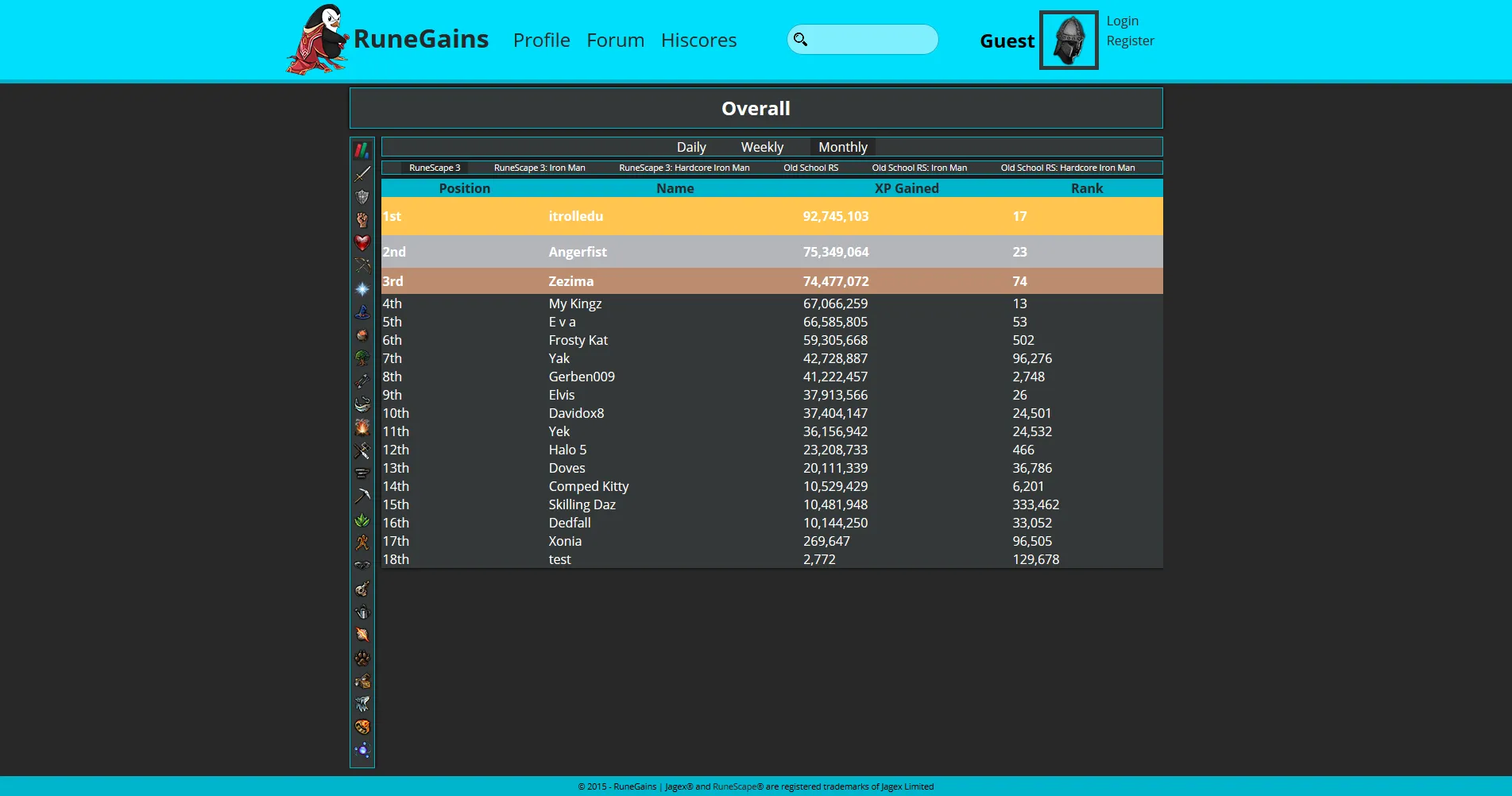Click the Register link
Image resolution: width=1512 pixels, height=796 pixels.
point(1130,41)
